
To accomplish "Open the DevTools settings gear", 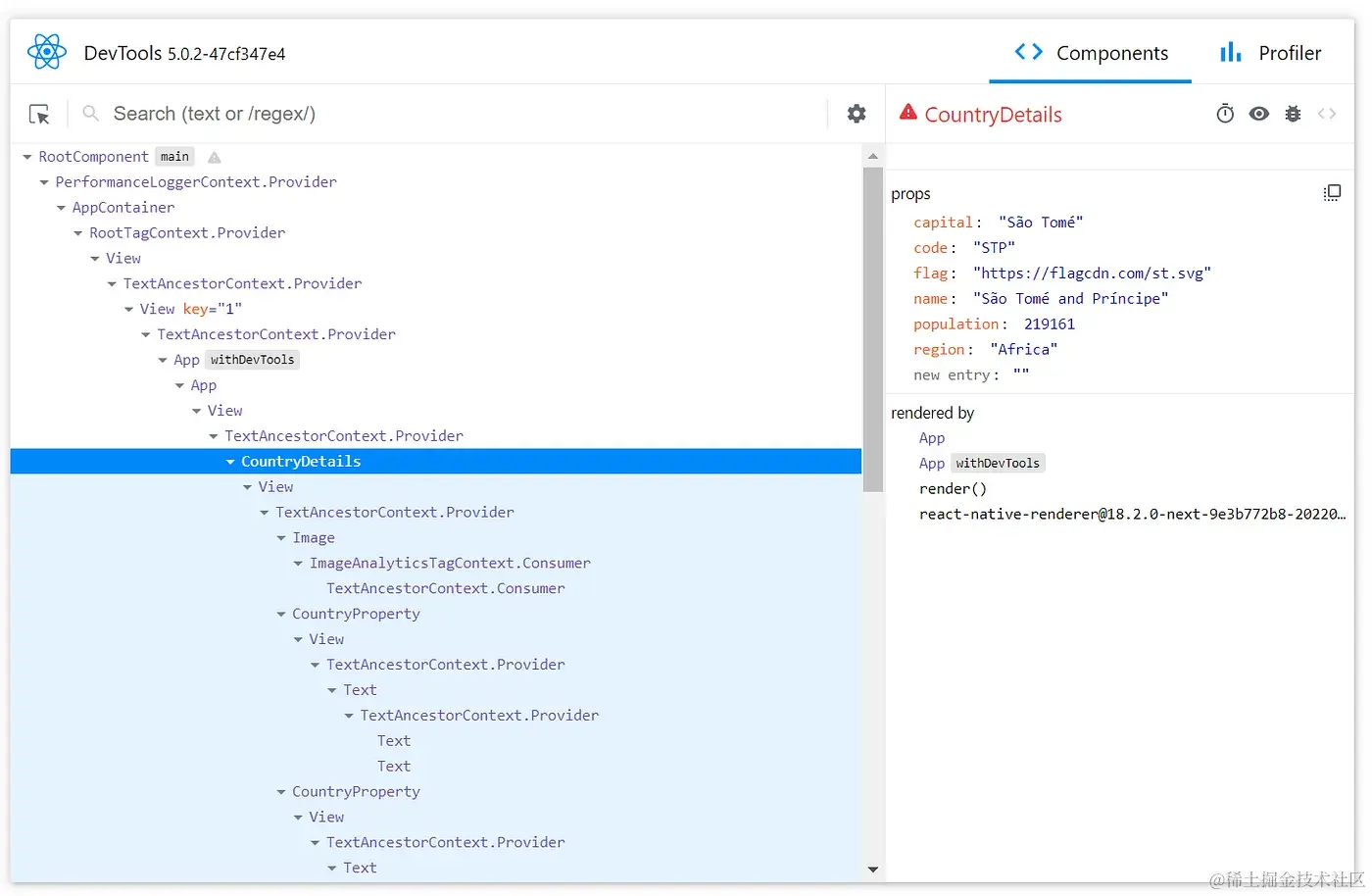I will (x=857, y=114).
